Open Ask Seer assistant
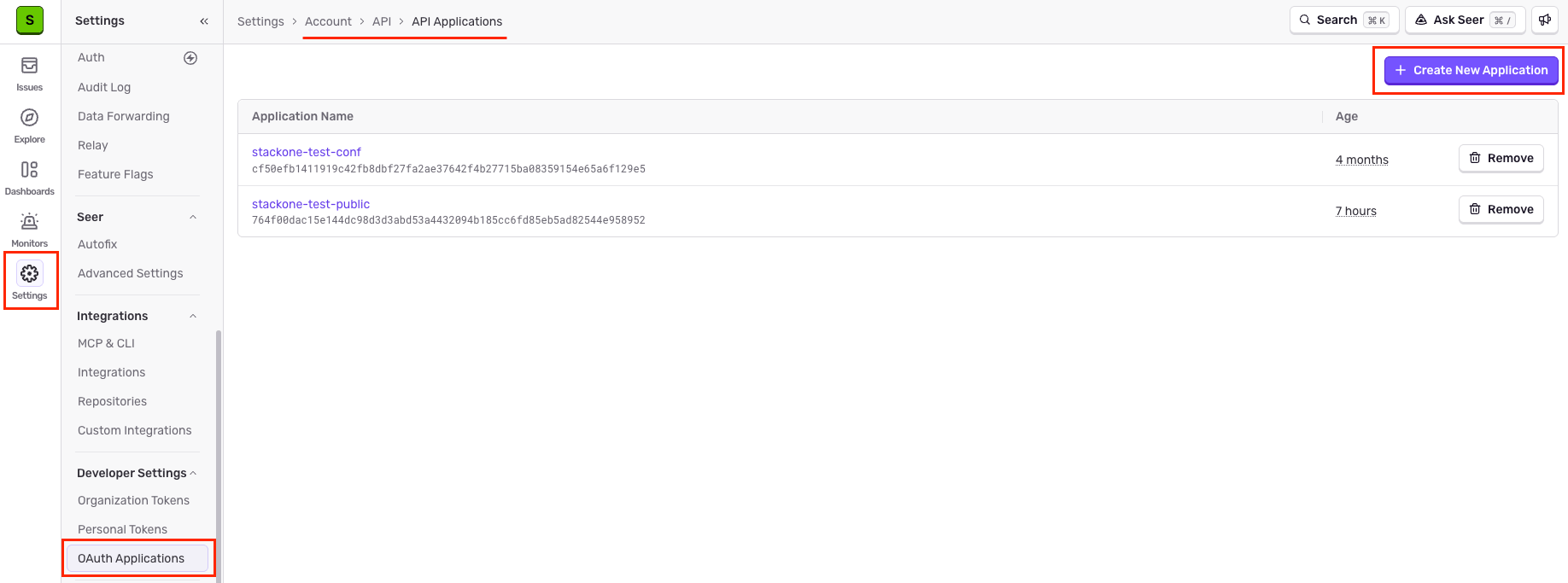Image resolution: width=1568 pixels, height=583 pixels. pos(1466,20)
